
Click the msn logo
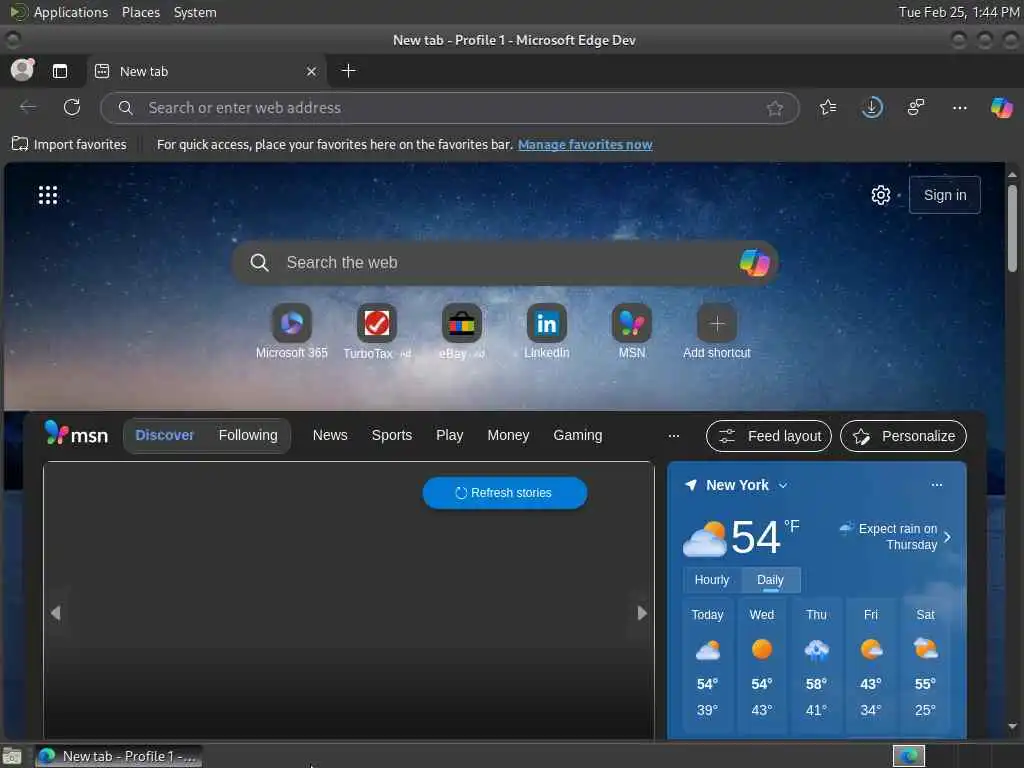tap(76, 434)
